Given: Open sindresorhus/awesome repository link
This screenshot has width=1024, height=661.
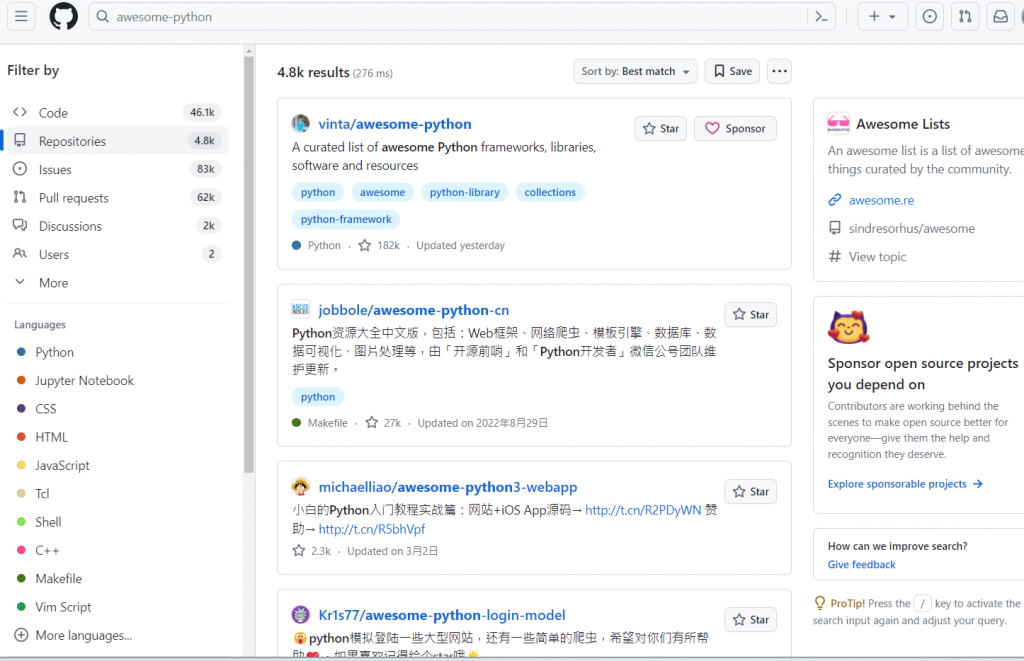Looking at the screenshot, I should pyautogui.click(x=911, y=228).
